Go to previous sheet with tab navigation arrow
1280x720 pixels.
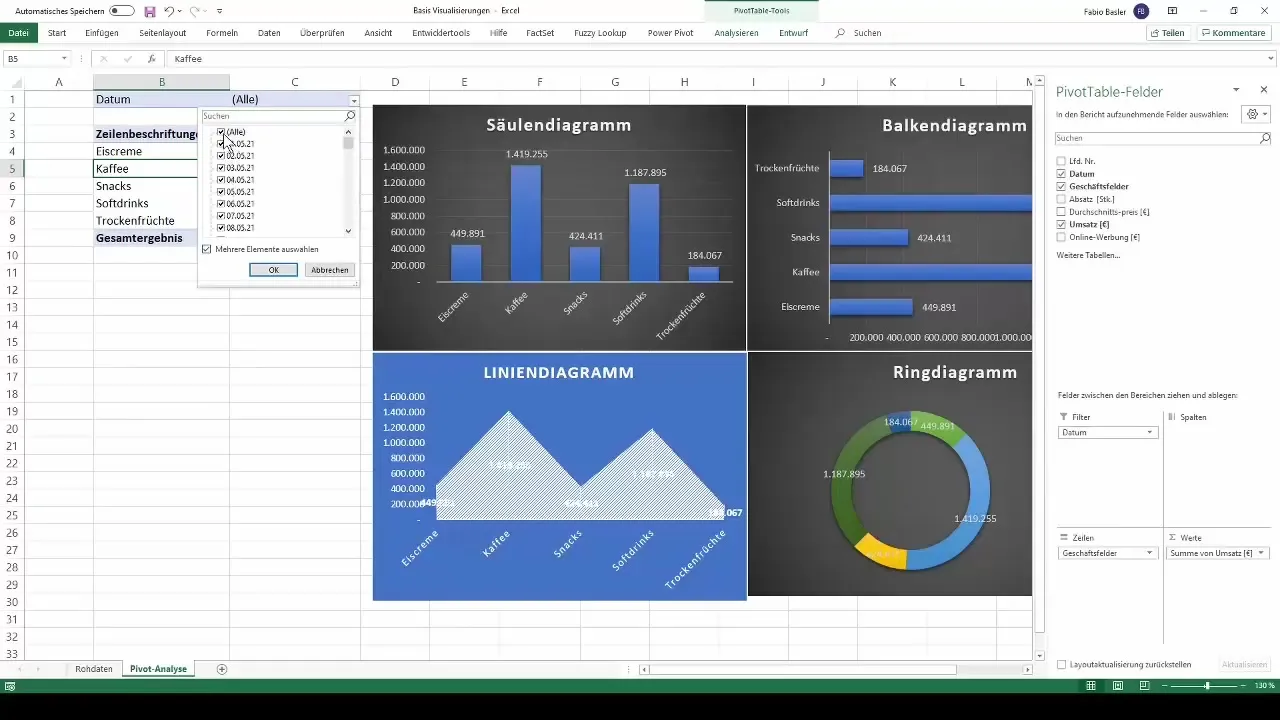(x=18, y=668)
